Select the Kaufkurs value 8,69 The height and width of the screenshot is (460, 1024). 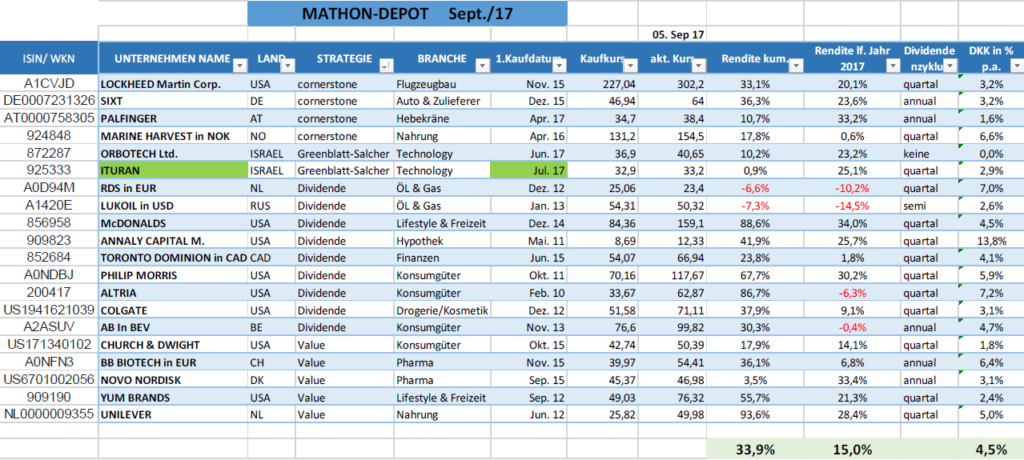[603, 240]
